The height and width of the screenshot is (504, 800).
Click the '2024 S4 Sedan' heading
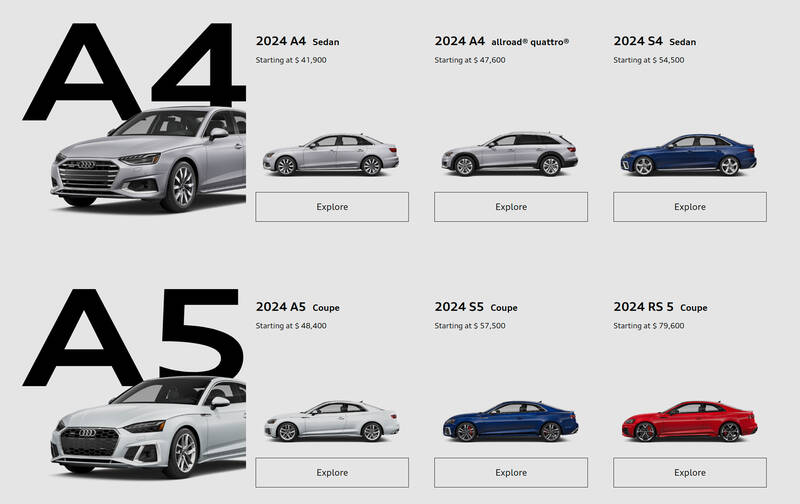click(655, 41)
